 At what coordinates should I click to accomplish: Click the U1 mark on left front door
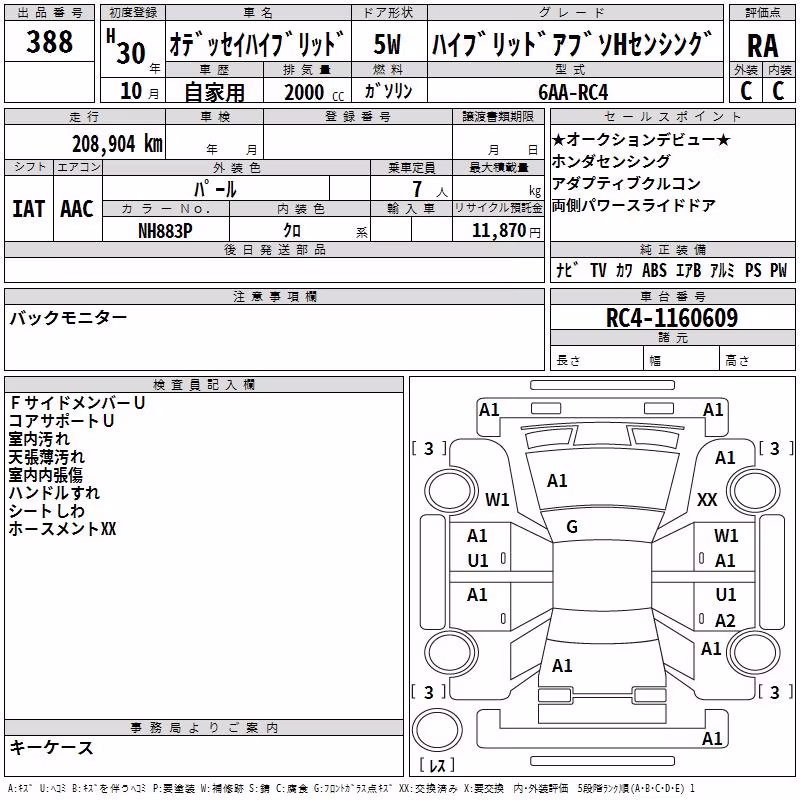click(478, 561)
